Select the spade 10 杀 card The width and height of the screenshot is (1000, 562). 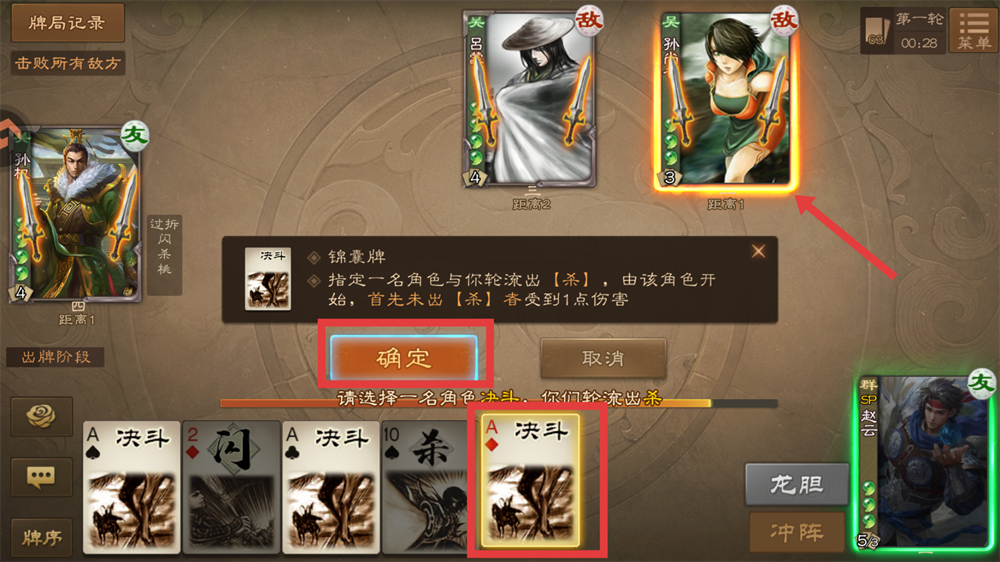tap(426, 487)
